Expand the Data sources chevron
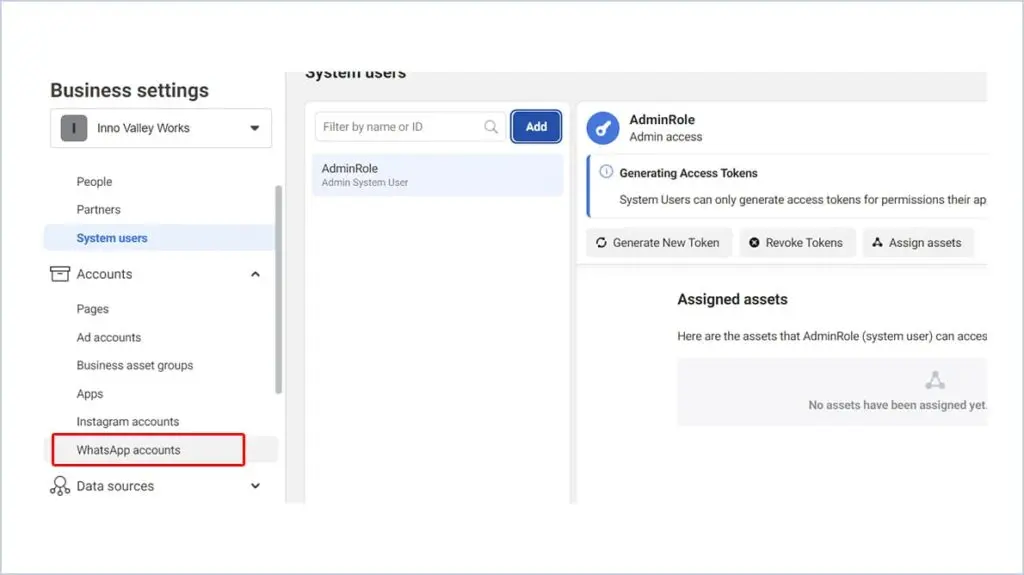The width and height of the screenshot is (1024, 575). [255, 486]
